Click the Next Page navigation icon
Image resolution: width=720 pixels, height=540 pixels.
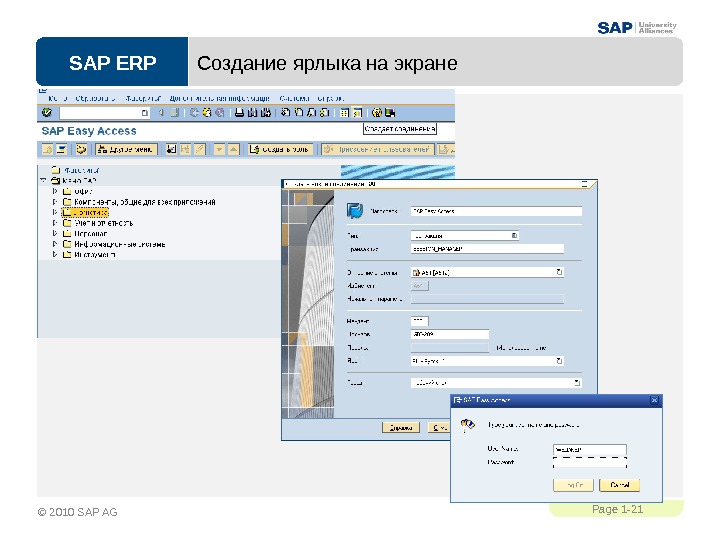click(x=311, y=112)
